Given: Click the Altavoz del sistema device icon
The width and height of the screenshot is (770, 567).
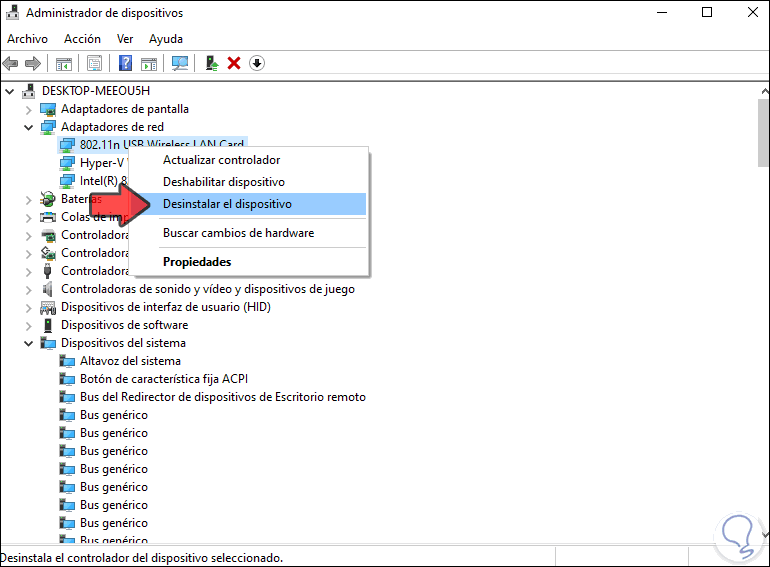Looking at the screenshot, I should click(x=67, y=361).
